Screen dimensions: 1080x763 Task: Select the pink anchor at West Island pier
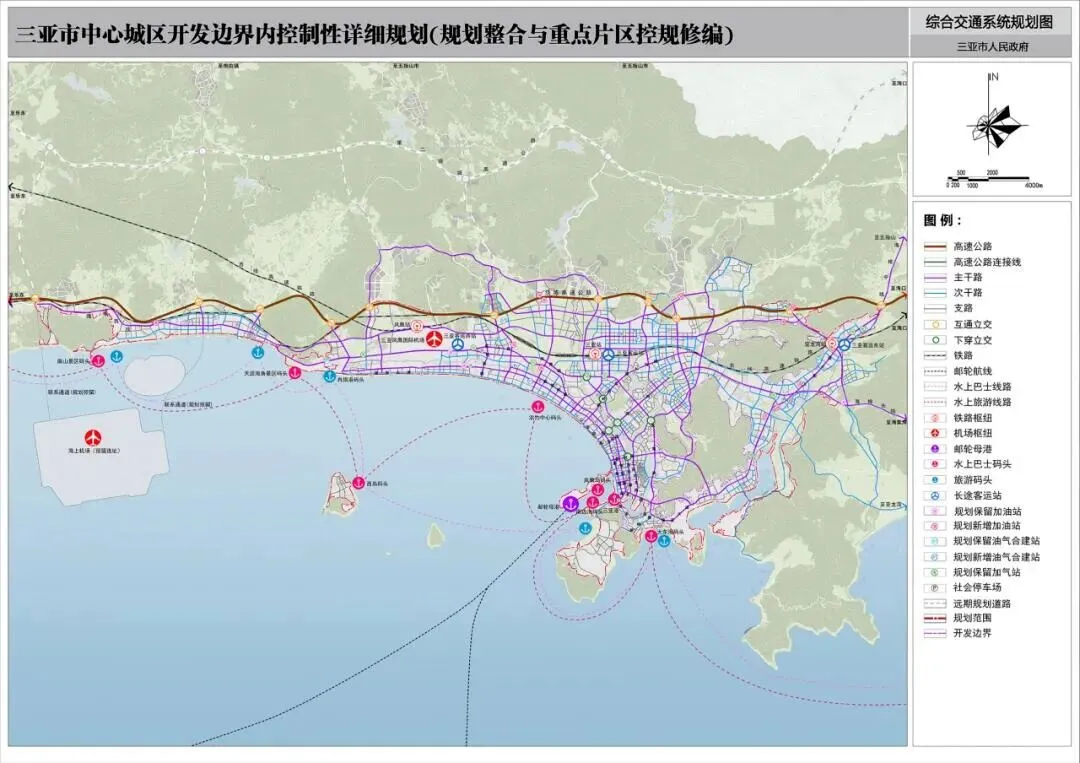(x=358, y=483)
